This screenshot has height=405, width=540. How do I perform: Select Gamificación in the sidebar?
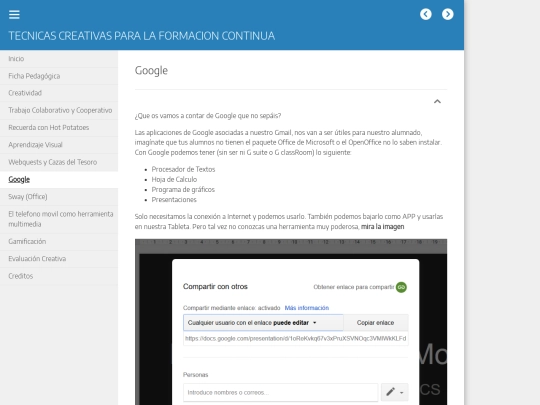coord(59,242)
